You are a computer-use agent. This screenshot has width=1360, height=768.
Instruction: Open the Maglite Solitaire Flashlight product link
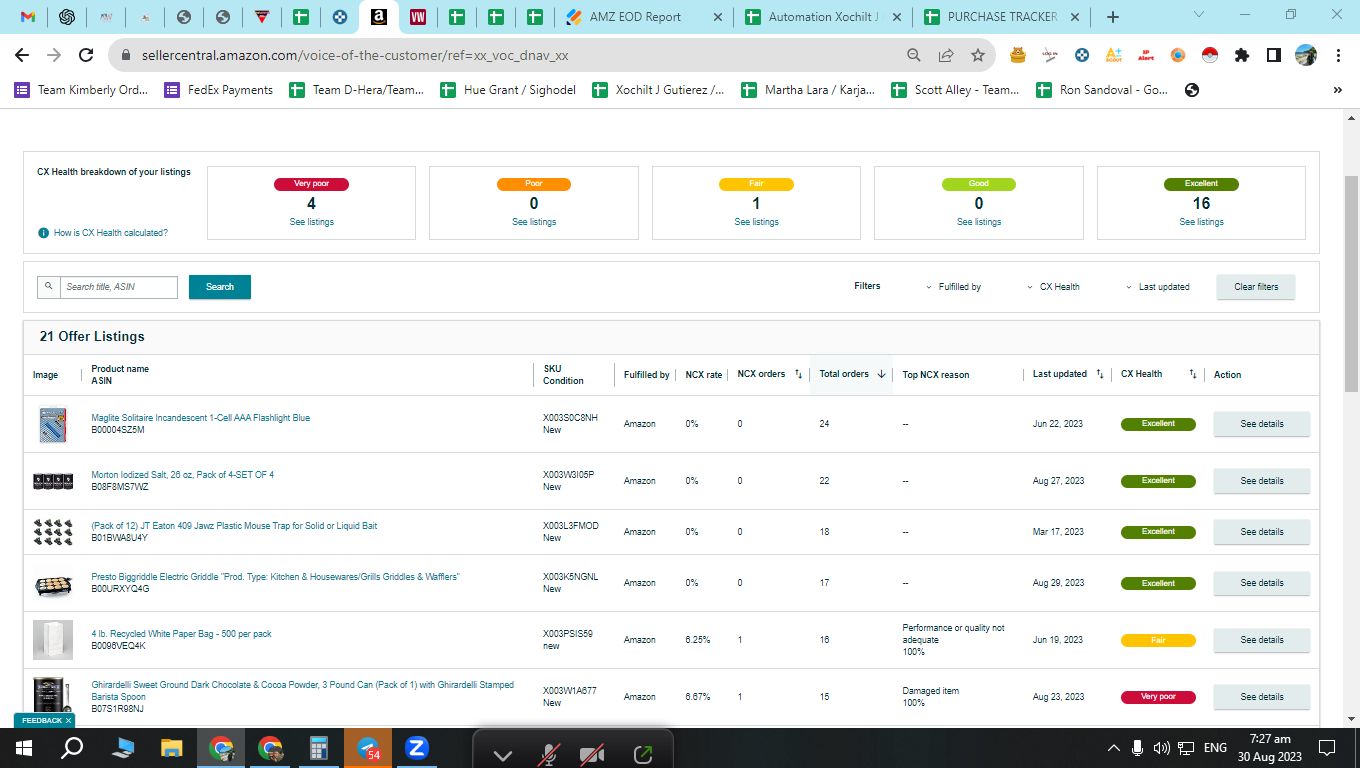(200, 418)
